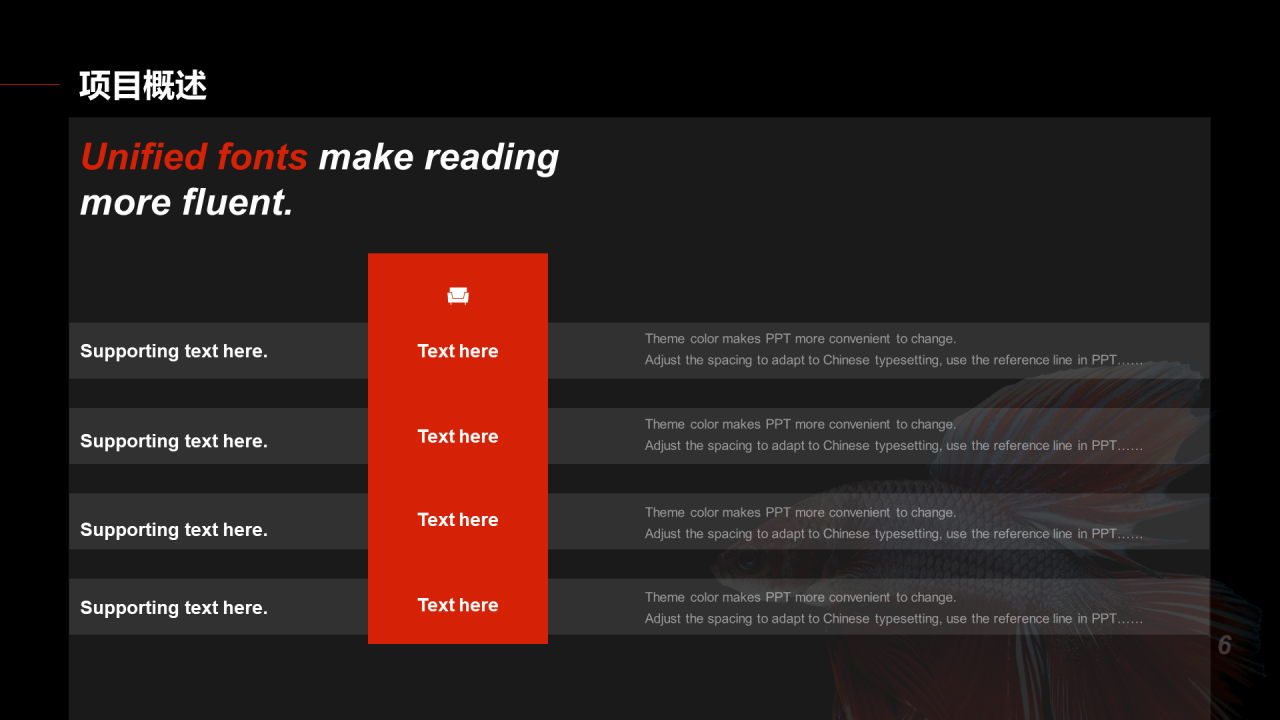1280x720 pixels.
Task: Select second row's "Adjust the spacing" line
Action: click(894, 446)
